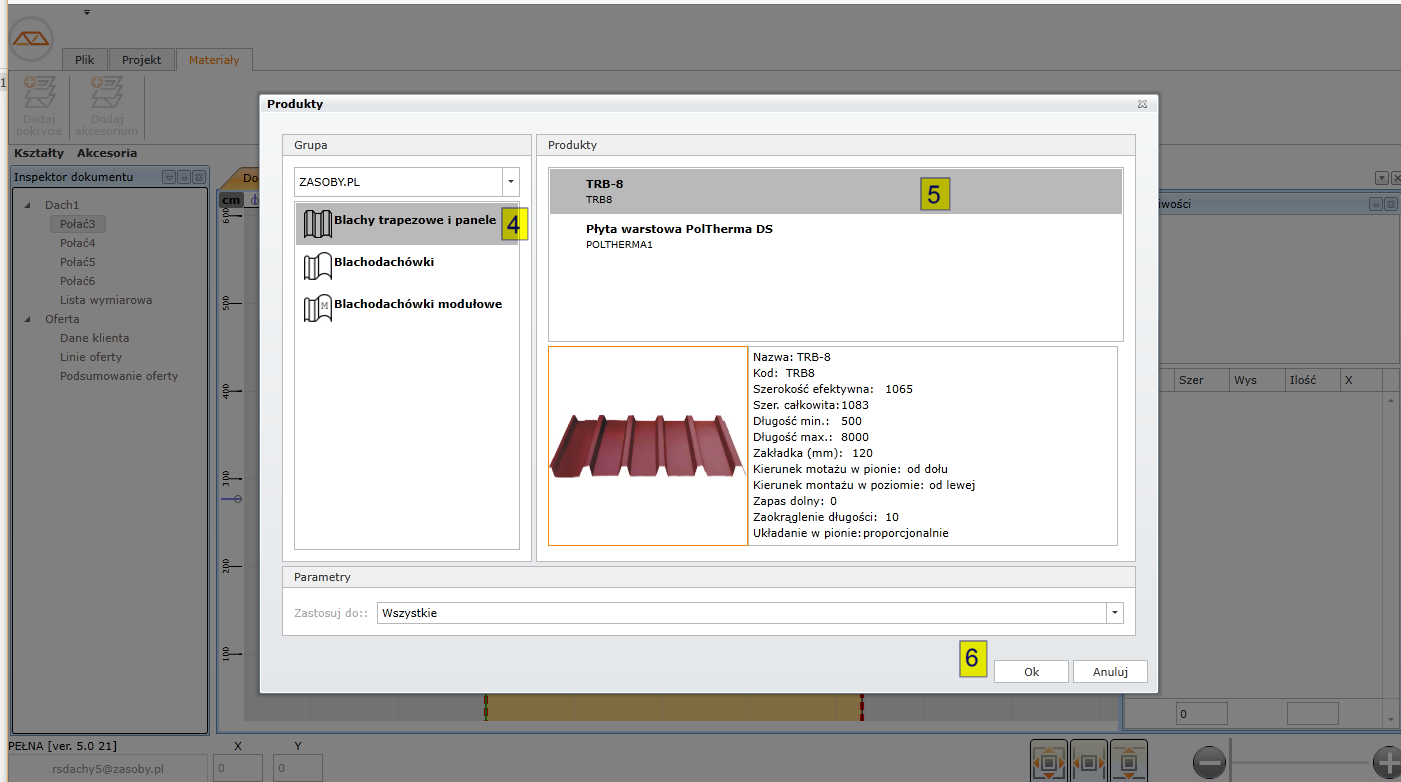Select Płyta warstwowa PolTherma DS product
This screenshot has height=782, width=1401.
(x=679, y=236)
